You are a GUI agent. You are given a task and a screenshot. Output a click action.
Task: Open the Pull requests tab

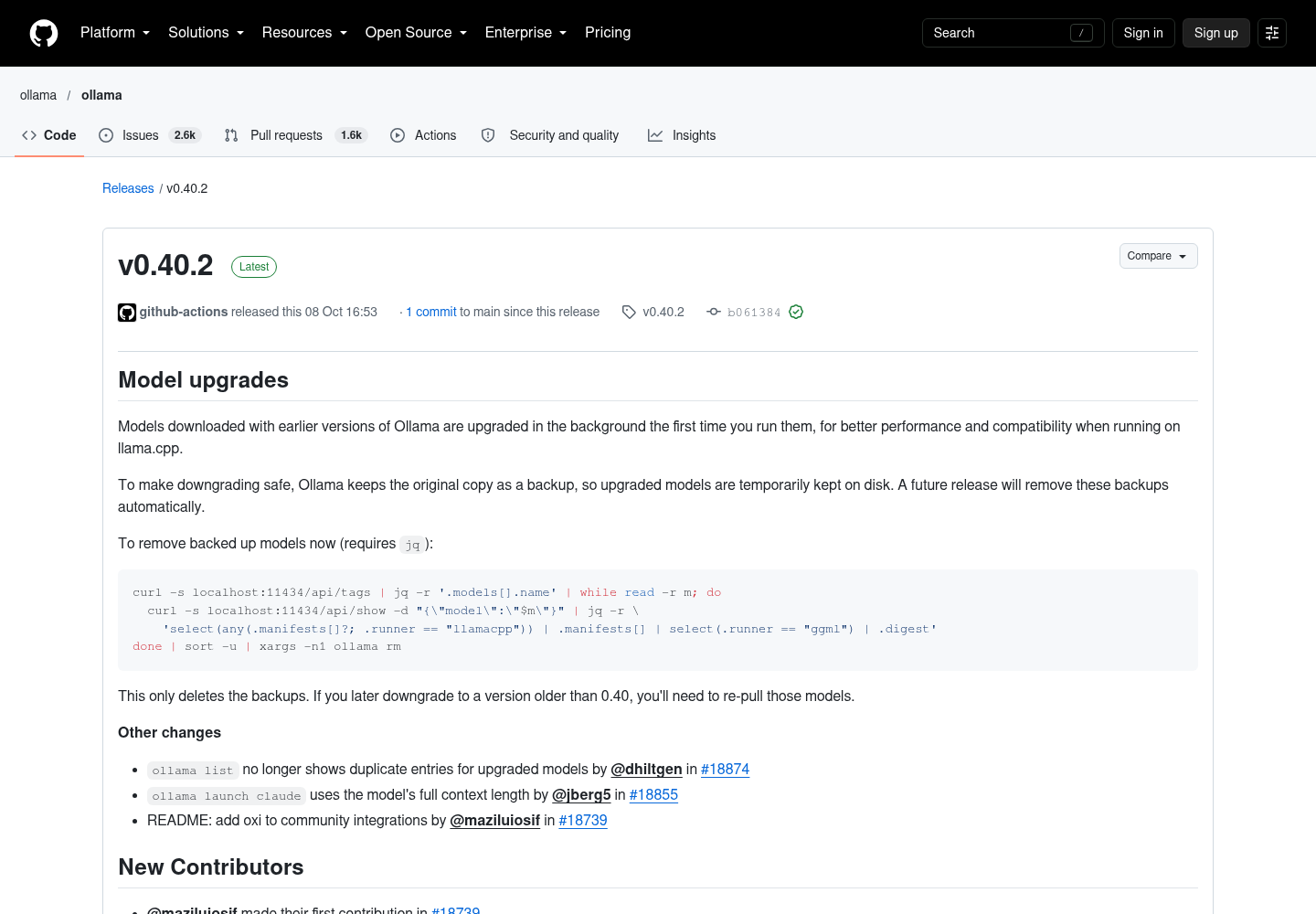[295, 135]
